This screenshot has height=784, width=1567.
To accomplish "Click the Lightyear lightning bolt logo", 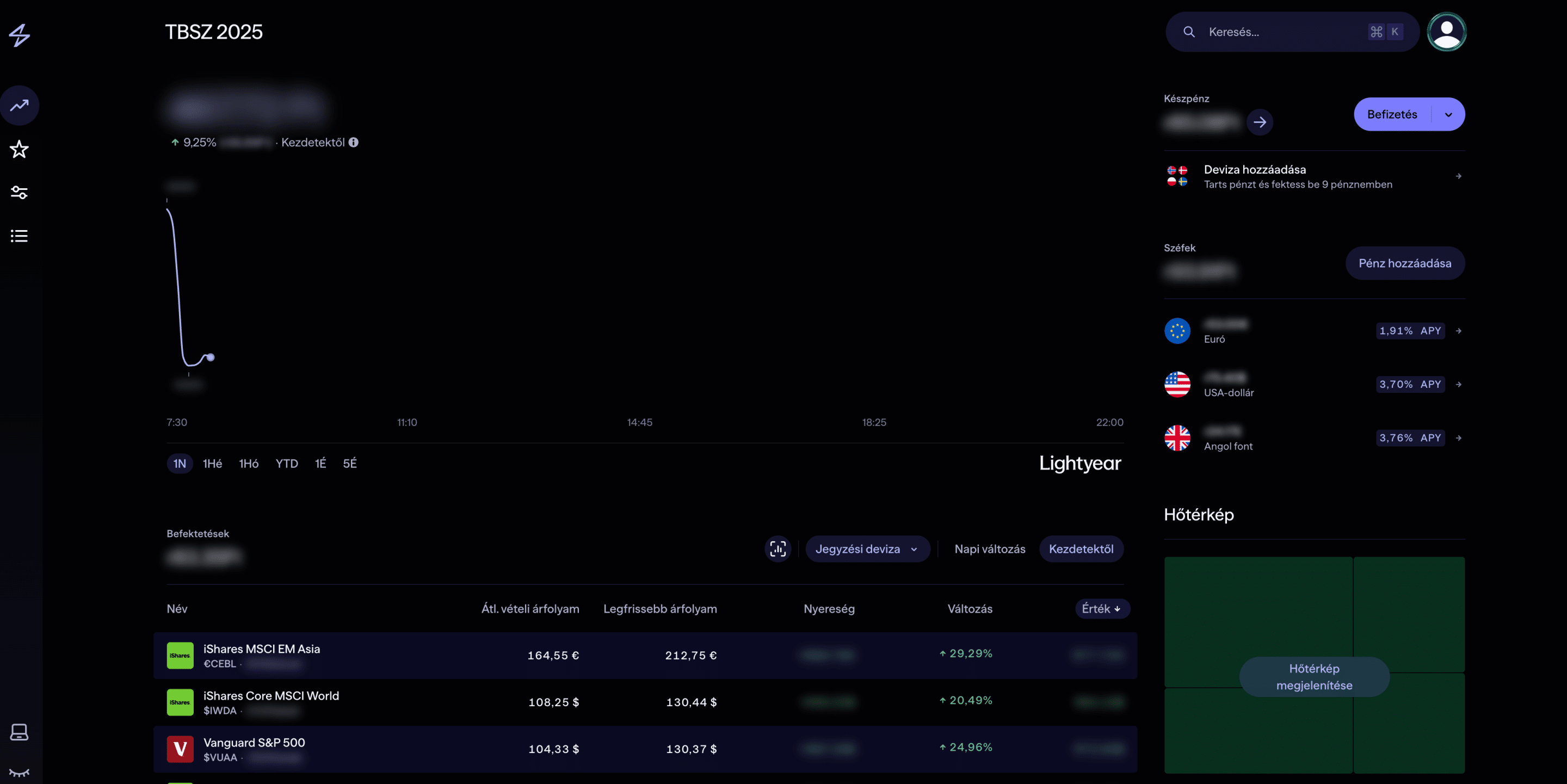I will point(20,35).
